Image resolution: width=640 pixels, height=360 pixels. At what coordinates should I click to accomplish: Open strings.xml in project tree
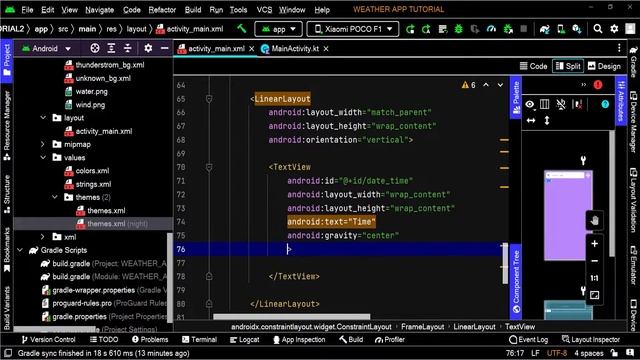coord(93,184)
